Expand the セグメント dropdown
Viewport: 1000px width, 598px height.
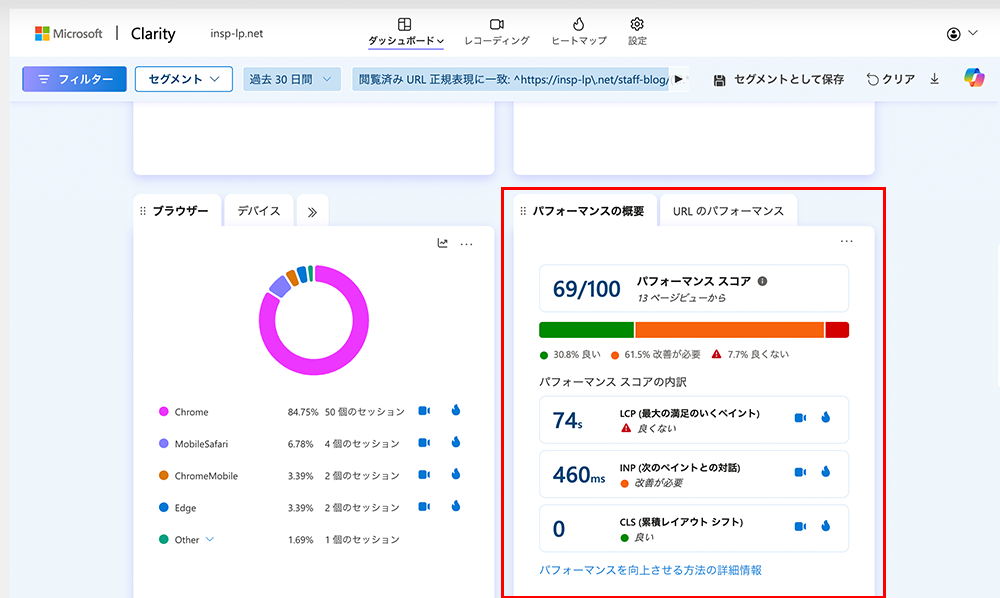click(x=184, y=79)
